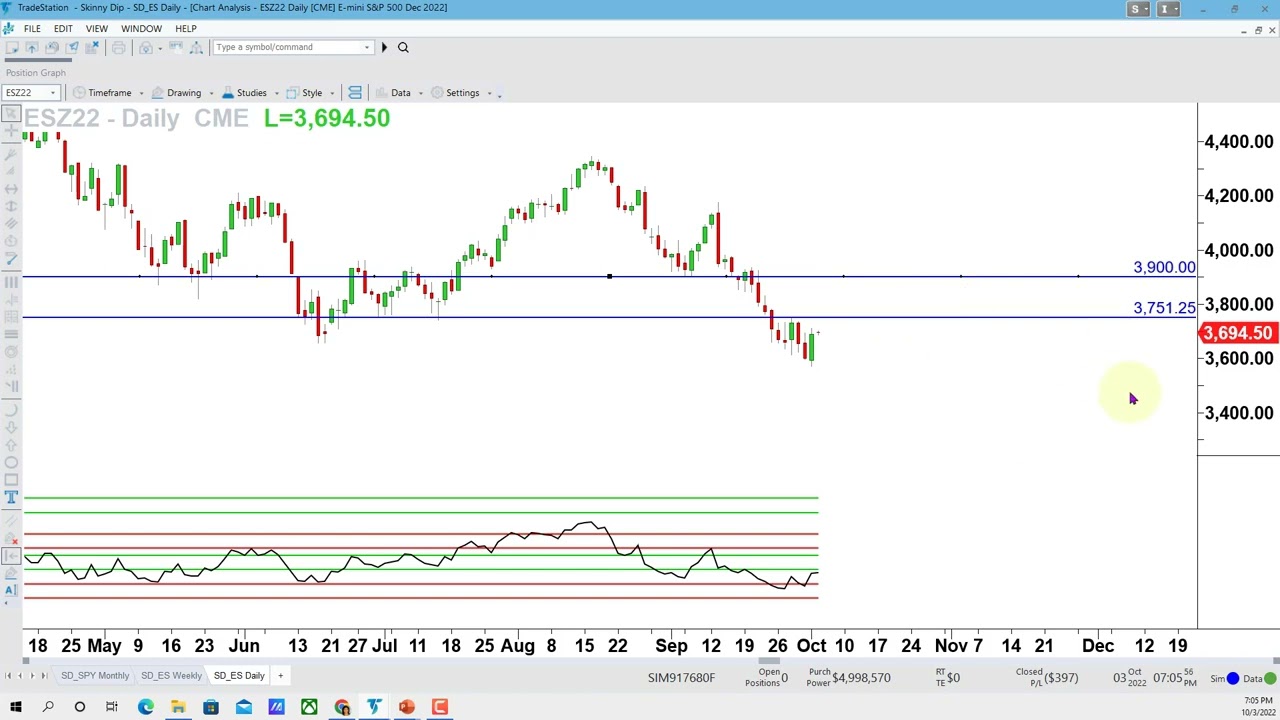Click the close workspace X icon
The width and height of the screenshot is (1280, 720).
pos(93,47)
